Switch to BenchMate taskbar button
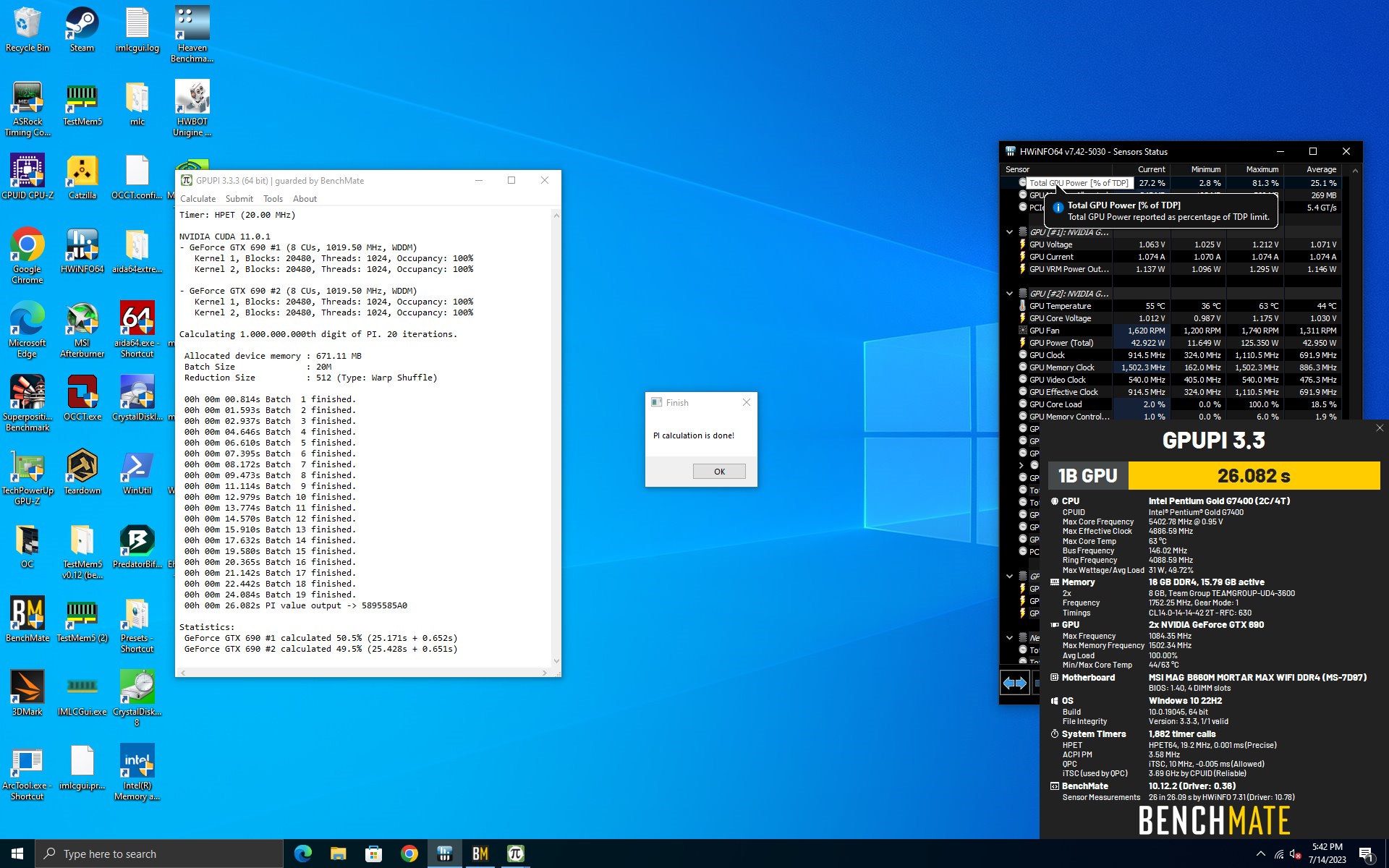The height and width of the screenshot is (868, 1389). click(x=480, y=854)
